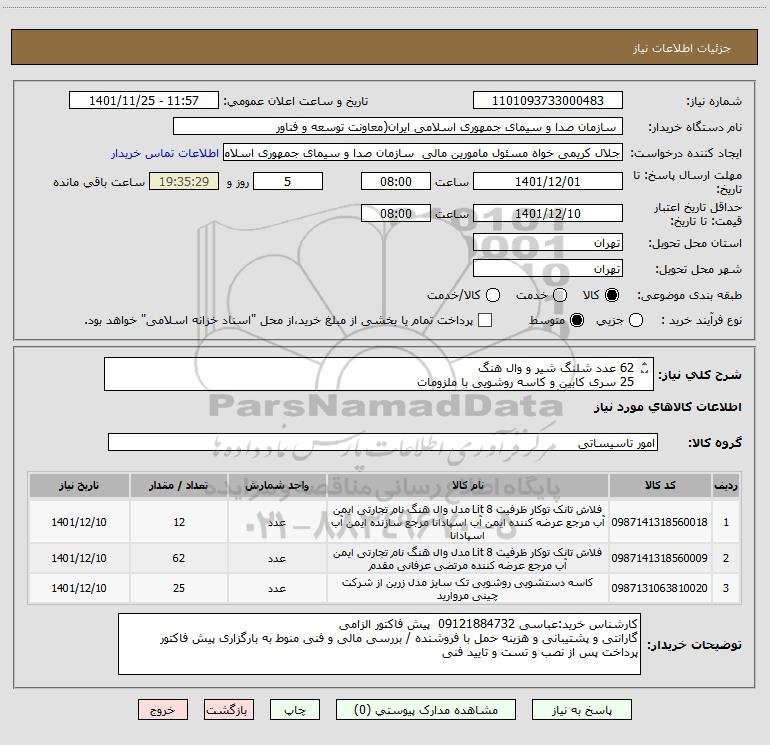770x745 pixels.
Task: Click the بازگشت back button
Action: (x=229, y=710)
